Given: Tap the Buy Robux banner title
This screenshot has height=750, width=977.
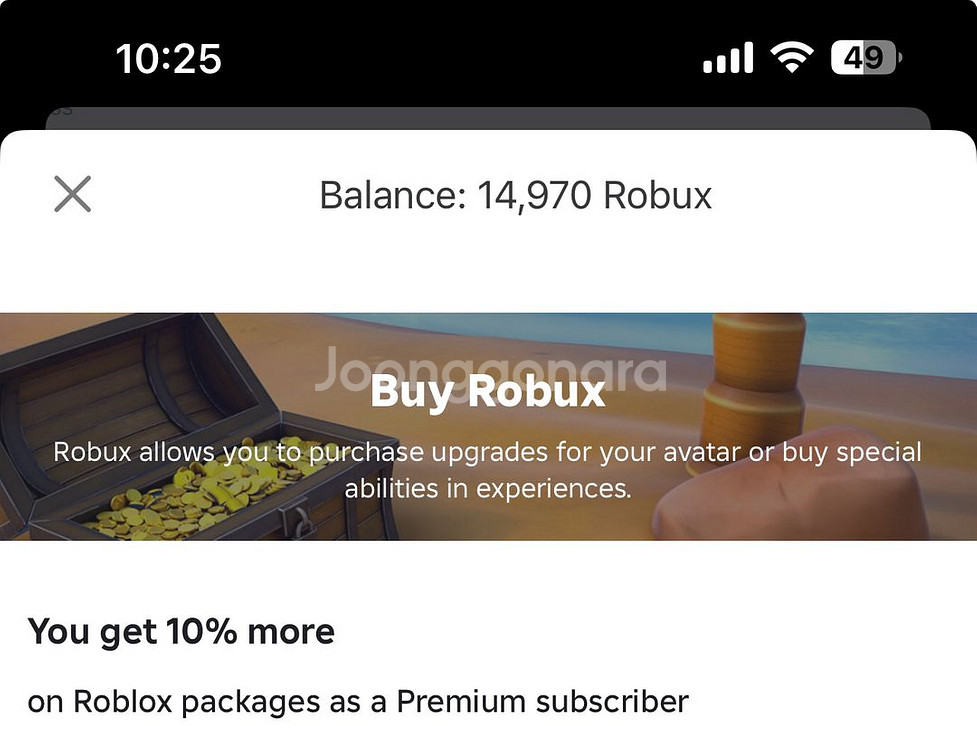Looking at the screenshot, I should [x=488, y=392].
